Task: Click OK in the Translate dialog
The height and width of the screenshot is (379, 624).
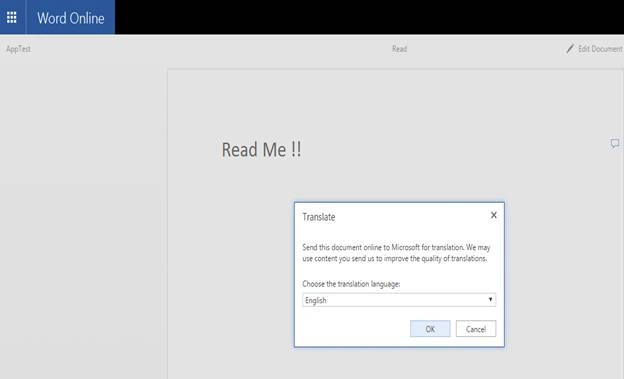Action: pyautogui.click(x=430, y=329)
